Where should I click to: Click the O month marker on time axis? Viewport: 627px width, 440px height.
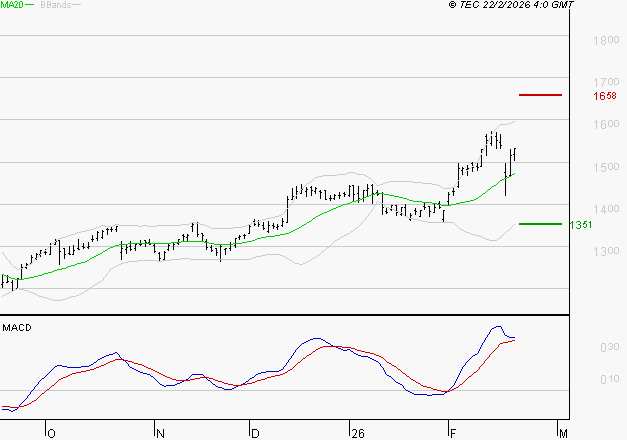[x=52, y=434]
